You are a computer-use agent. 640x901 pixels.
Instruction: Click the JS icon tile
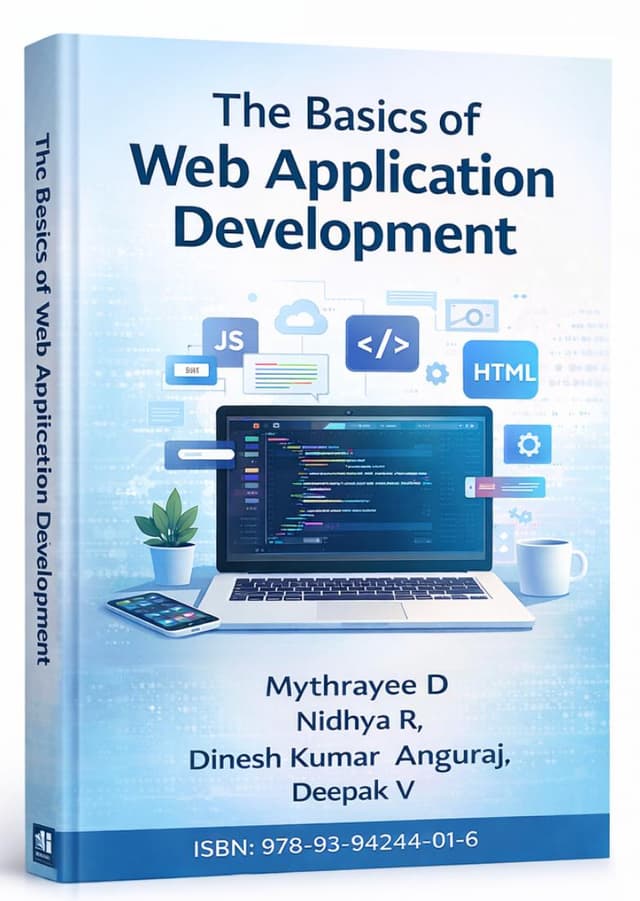click(x=230, y=340)
